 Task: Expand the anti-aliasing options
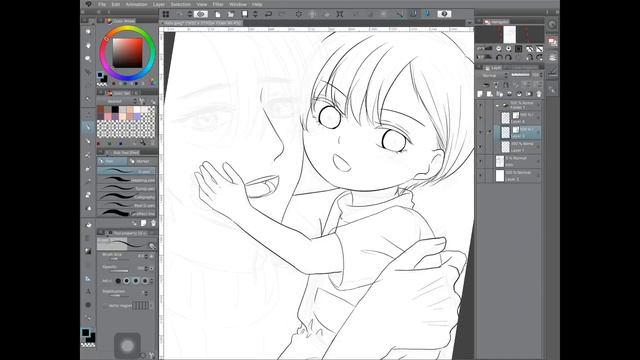pyautogui.click(x=152, y=281)
